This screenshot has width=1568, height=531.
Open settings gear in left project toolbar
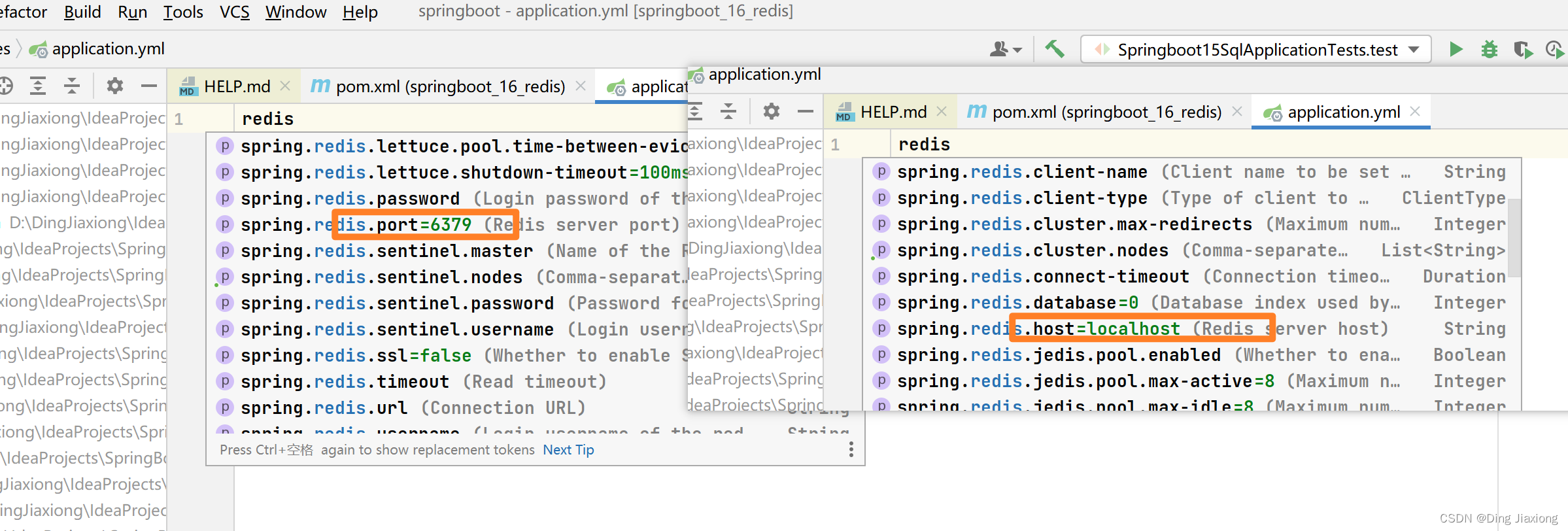(x=115, y=86)
